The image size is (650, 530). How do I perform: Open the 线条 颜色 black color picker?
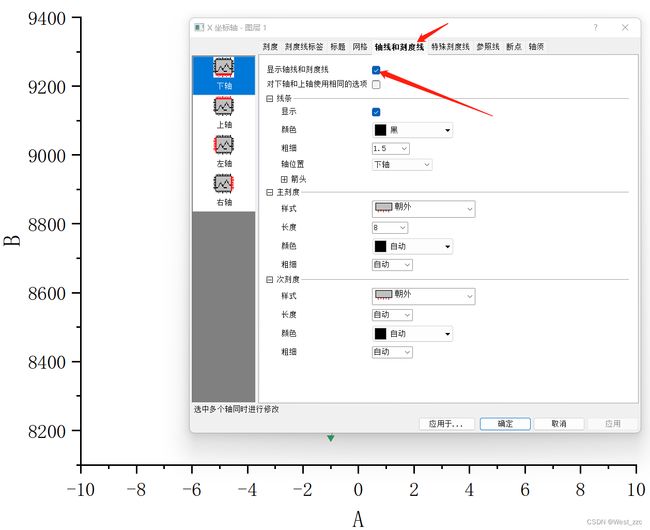(412, 130)
